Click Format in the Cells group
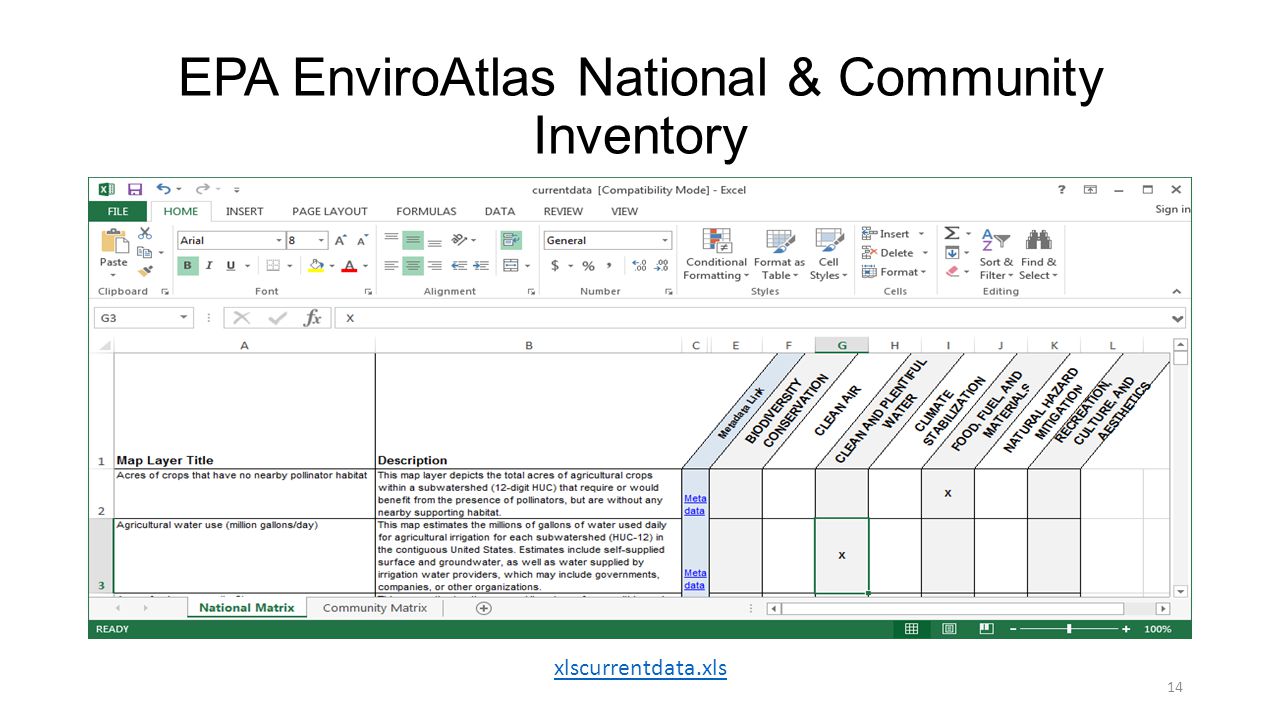The image size is (1280, 720). tap(894, 271)
